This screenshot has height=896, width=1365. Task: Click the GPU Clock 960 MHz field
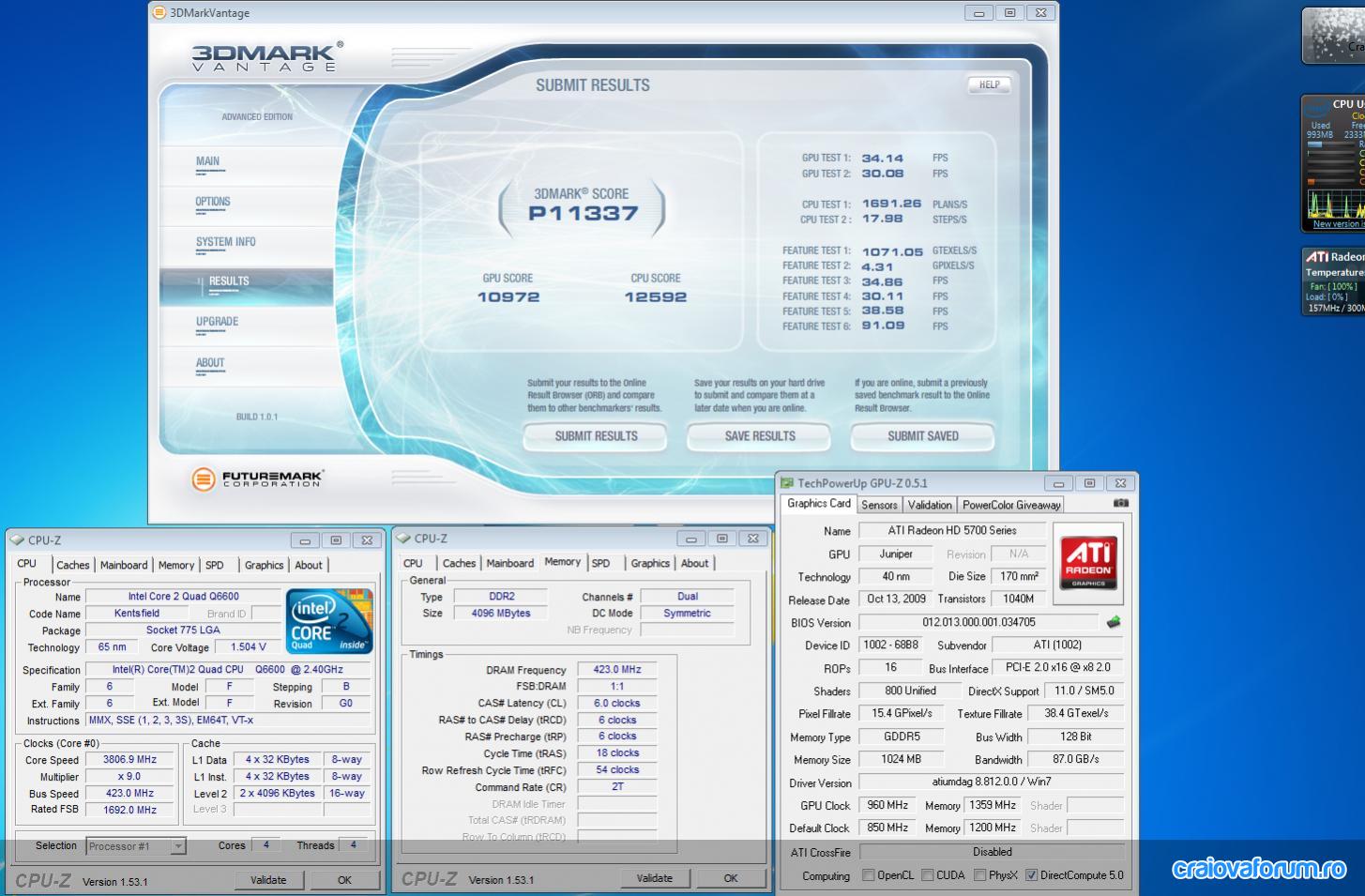887,805
